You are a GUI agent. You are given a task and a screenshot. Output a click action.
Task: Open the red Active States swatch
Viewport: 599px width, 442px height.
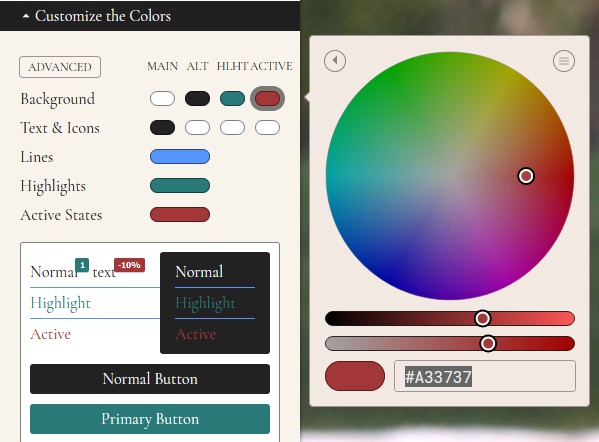[x=180, y=215]
